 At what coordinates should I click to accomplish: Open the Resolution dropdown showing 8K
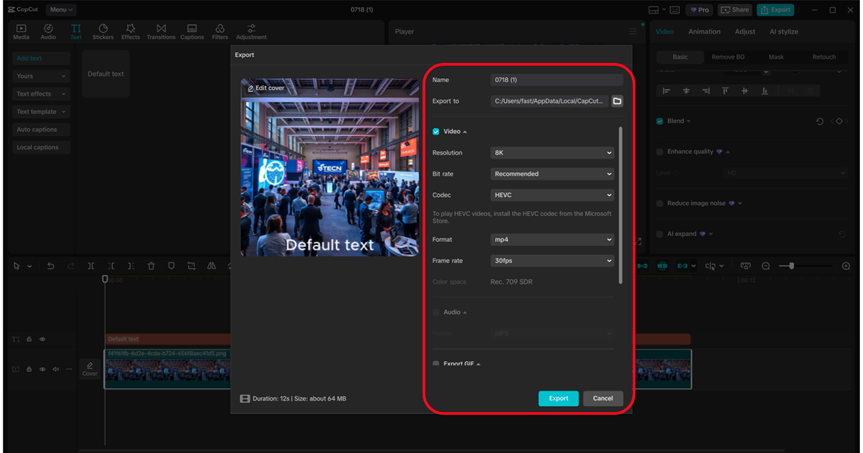(x=552, y=152)
